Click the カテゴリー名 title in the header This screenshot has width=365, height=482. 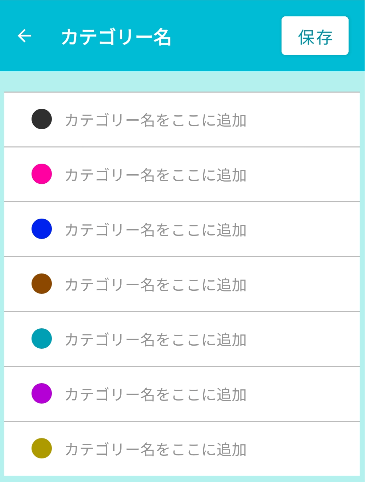click(116, 37)
